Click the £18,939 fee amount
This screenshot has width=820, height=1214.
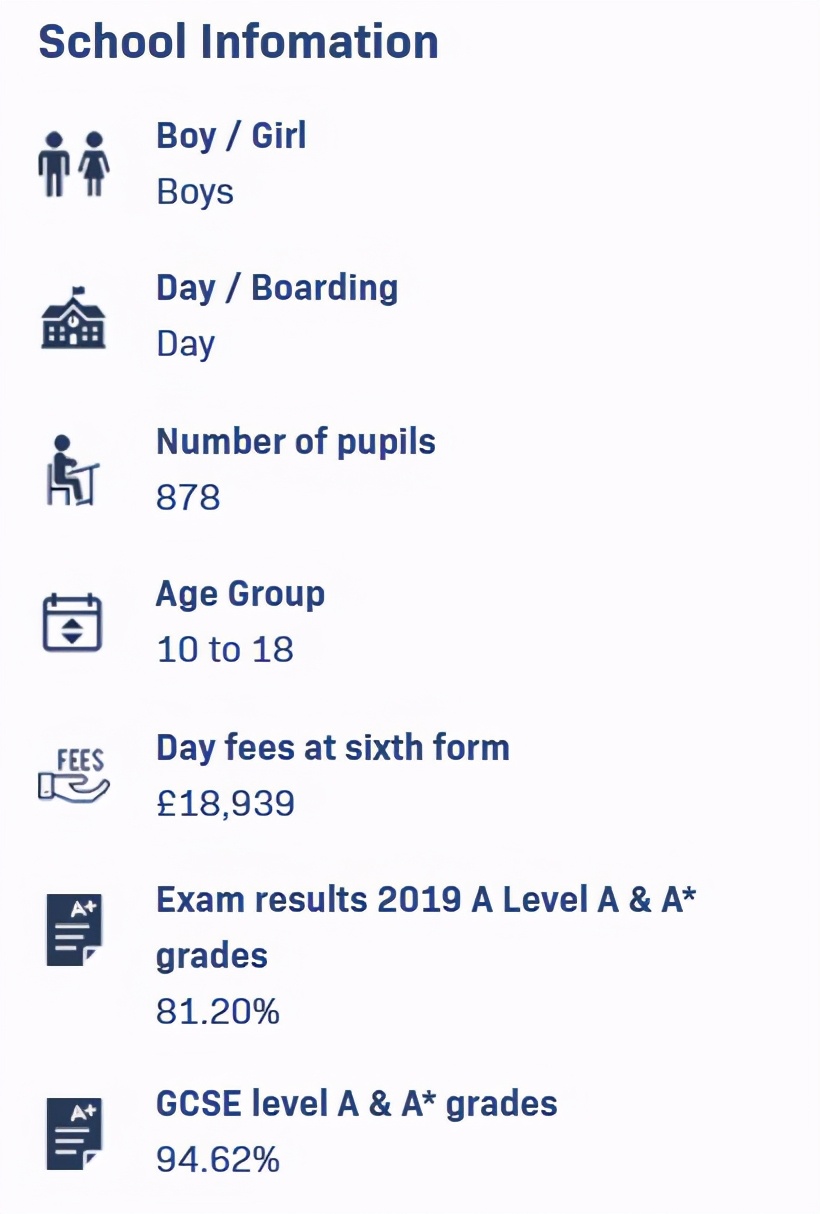(225, 803)
